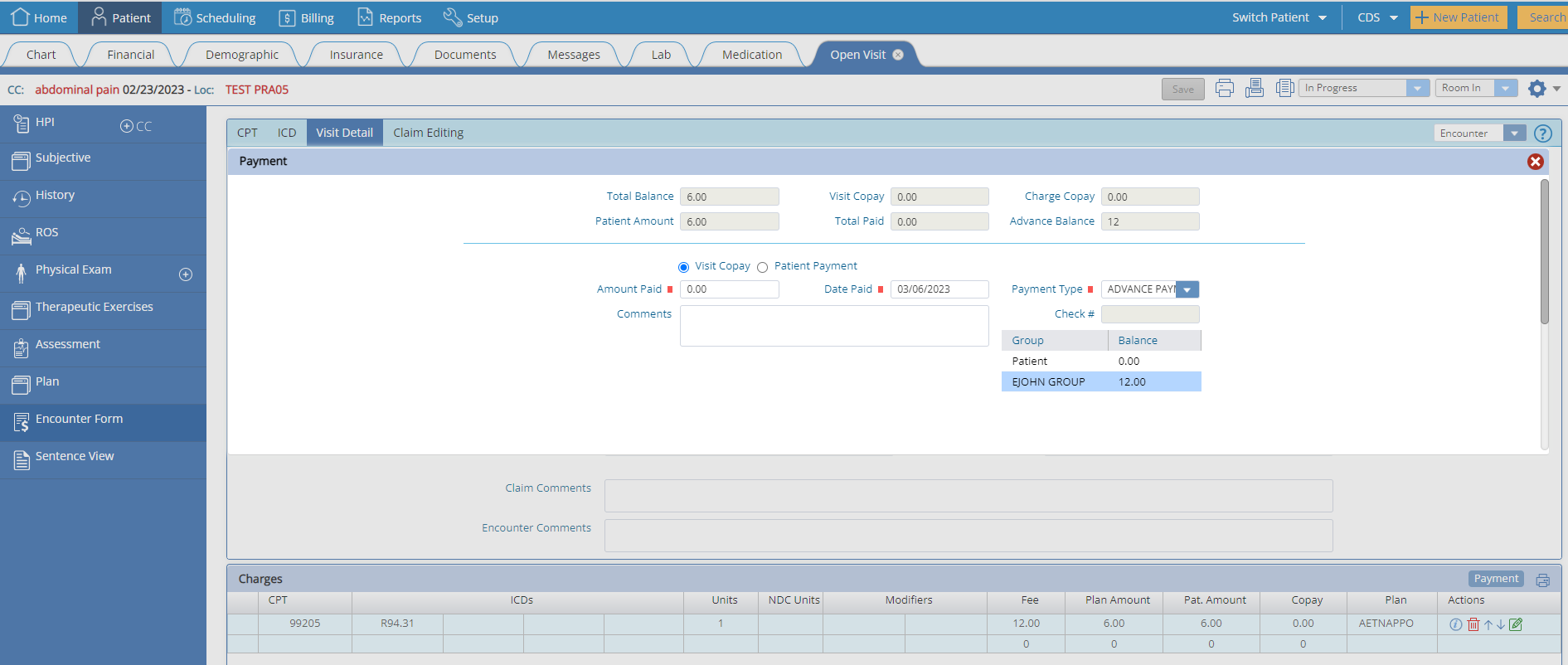Click the Date Paid field
Viewport: 1568px width, 665px height.
tap(939, 289)
